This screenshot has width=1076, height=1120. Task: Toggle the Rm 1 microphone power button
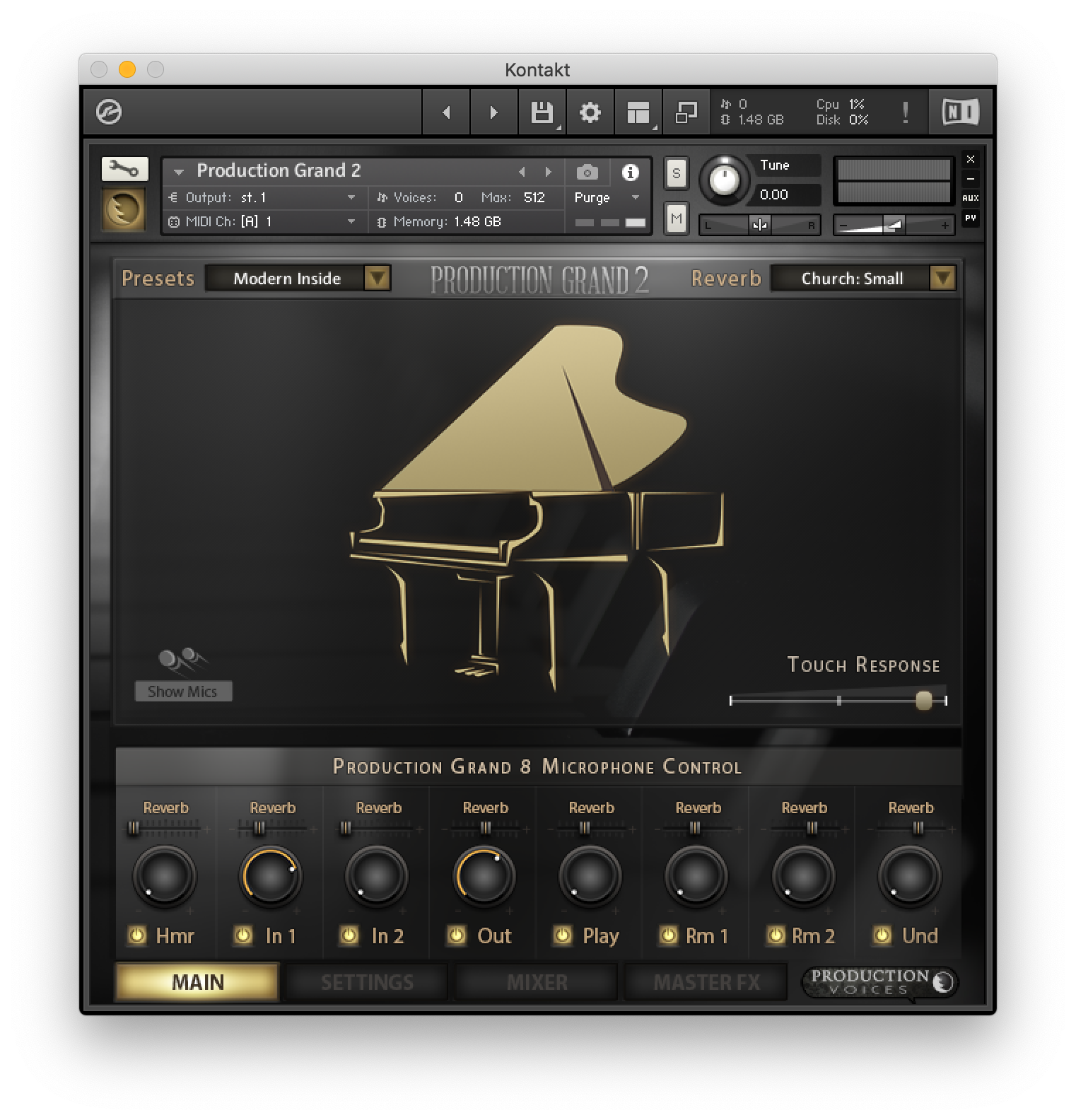coord(669,935)
